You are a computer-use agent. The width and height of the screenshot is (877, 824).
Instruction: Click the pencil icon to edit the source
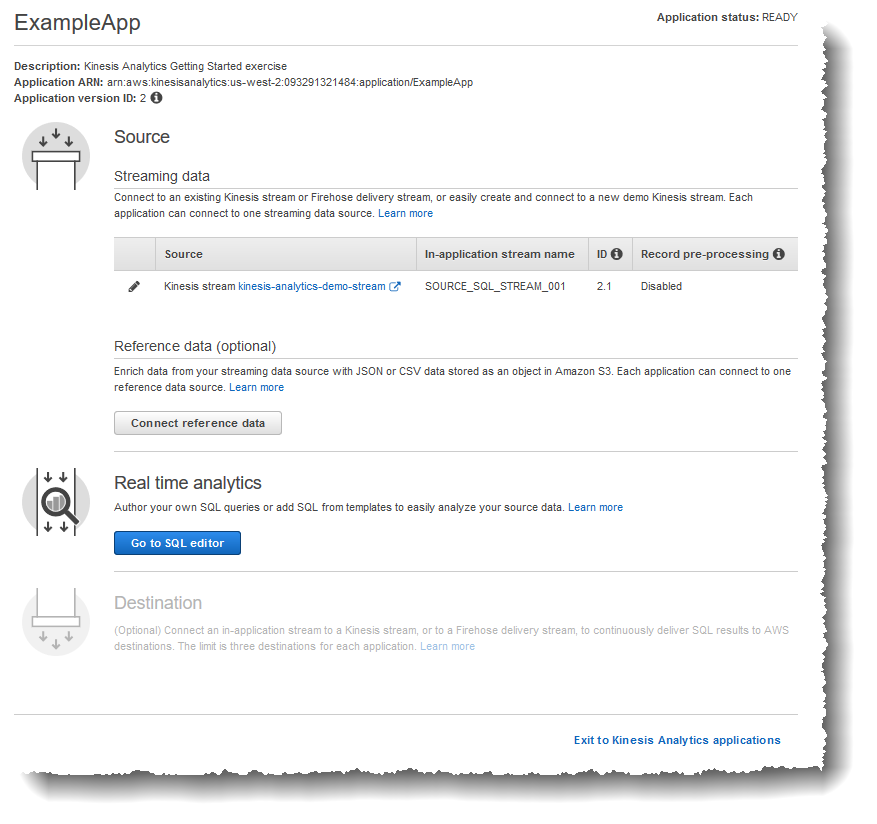pyautogui.click(x=134, y=286)
